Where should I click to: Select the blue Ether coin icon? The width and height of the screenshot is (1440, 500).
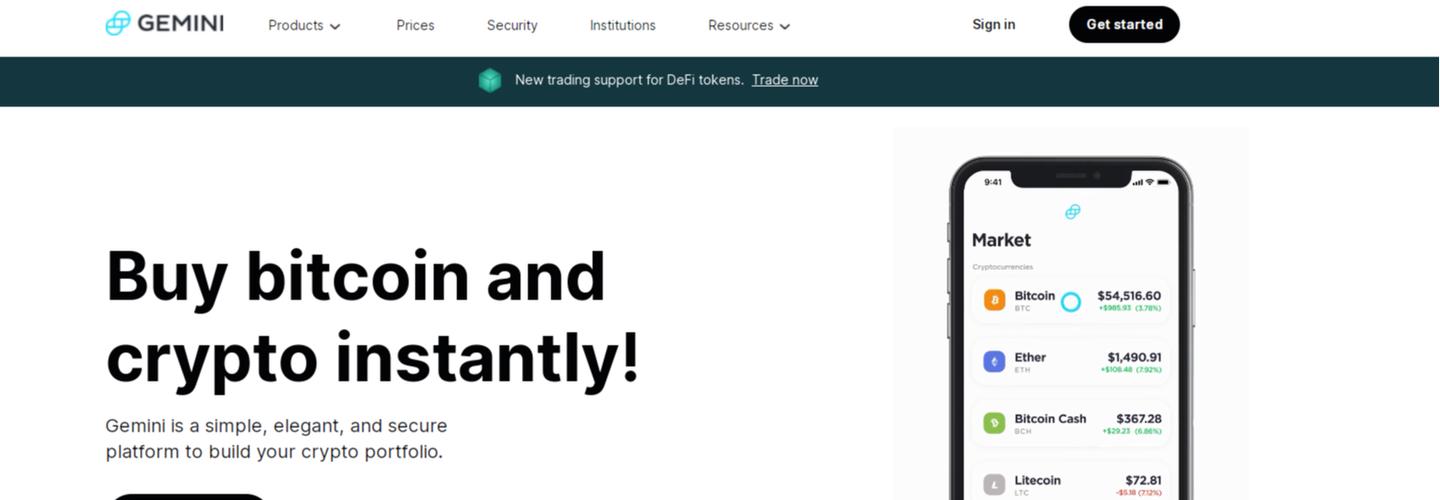tap(994, 362)
